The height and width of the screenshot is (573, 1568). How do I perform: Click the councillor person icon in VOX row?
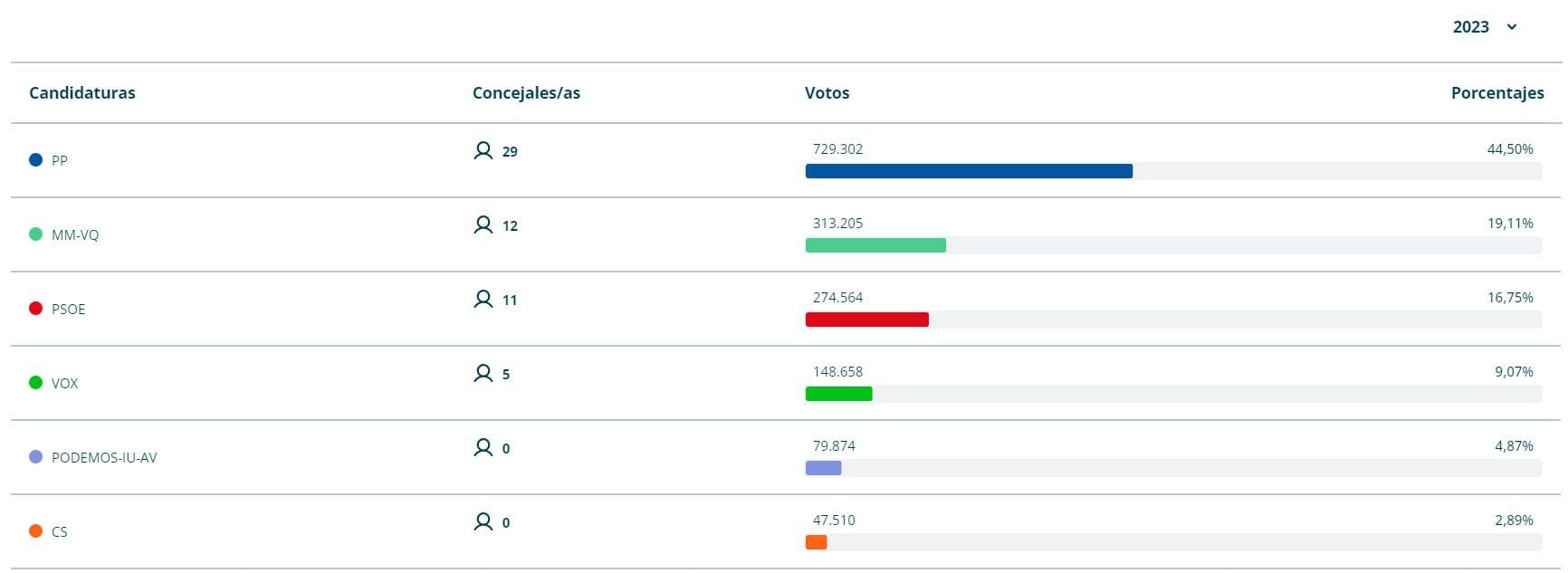(483, 373)
